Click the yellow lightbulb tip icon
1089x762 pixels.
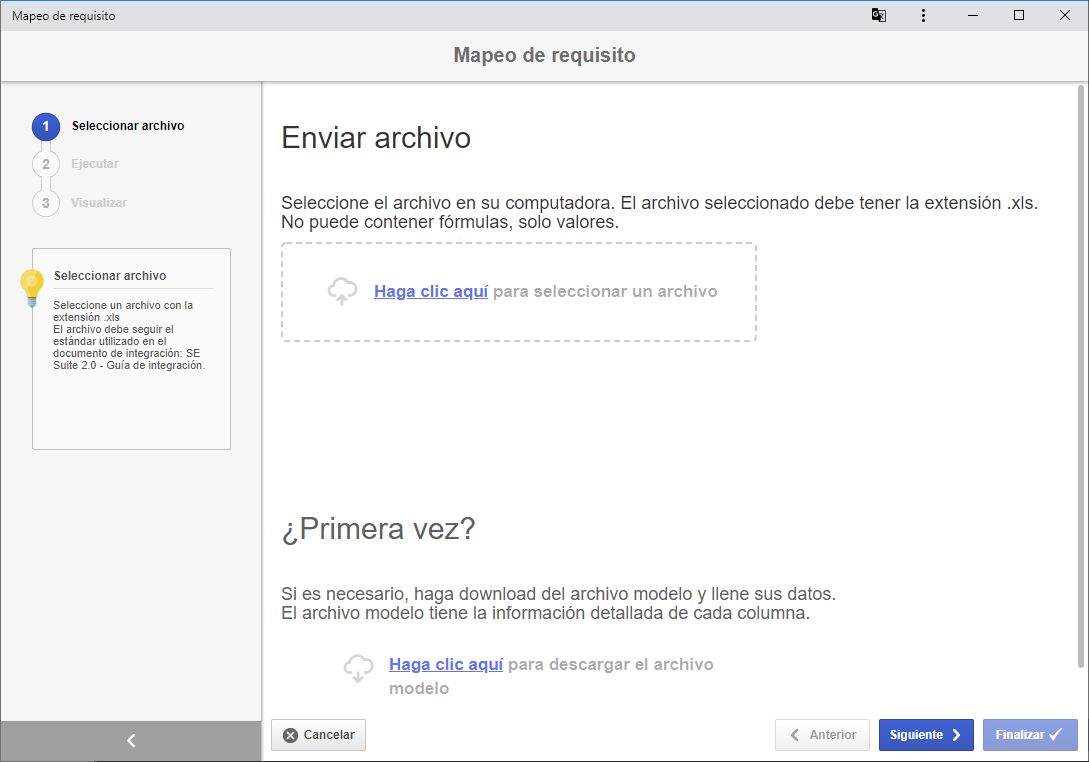pos(32,288)
